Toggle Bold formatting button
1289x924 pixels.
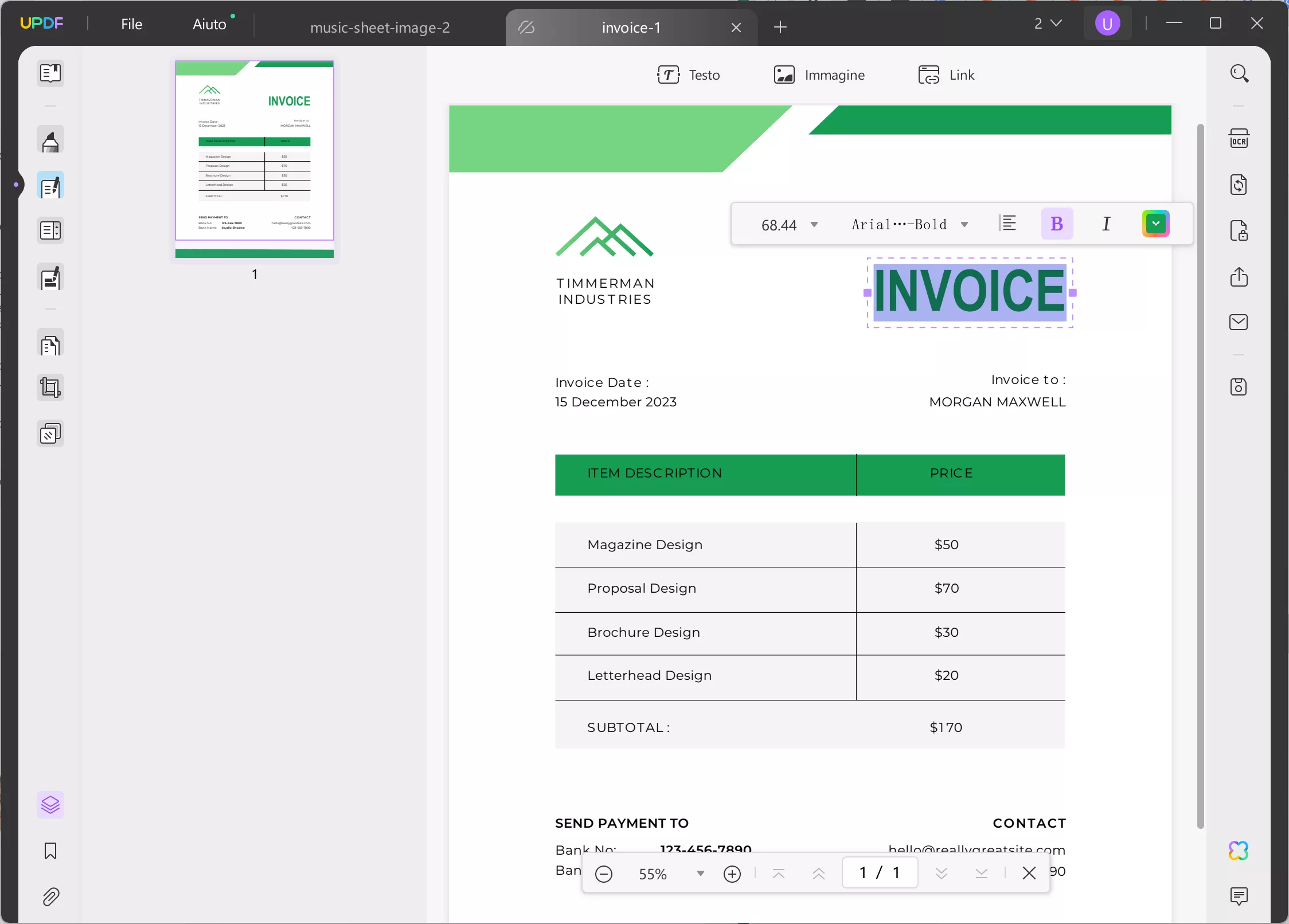coord(1057,224)
